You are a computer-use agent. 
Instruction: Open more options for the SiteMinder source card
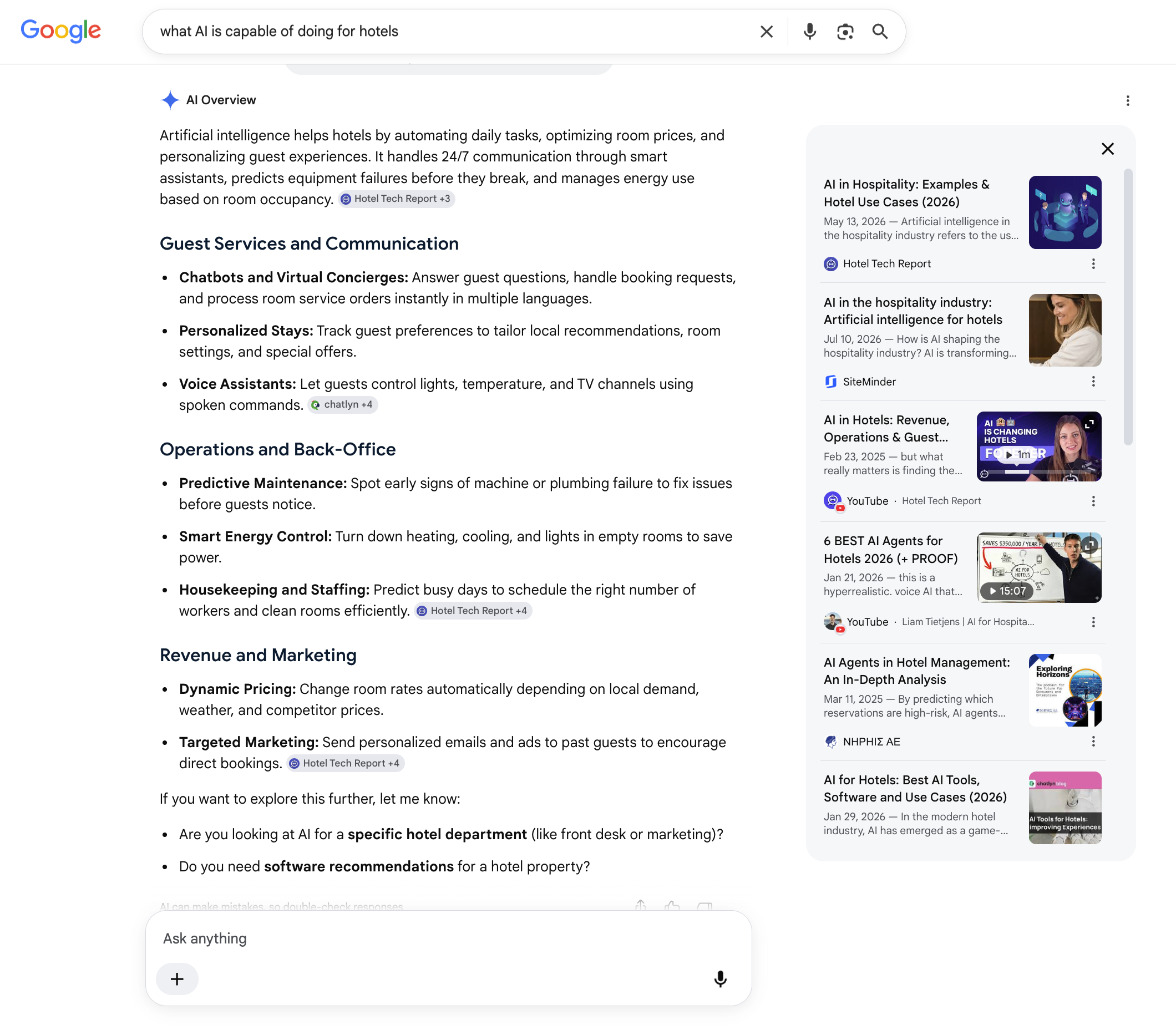1093,382
